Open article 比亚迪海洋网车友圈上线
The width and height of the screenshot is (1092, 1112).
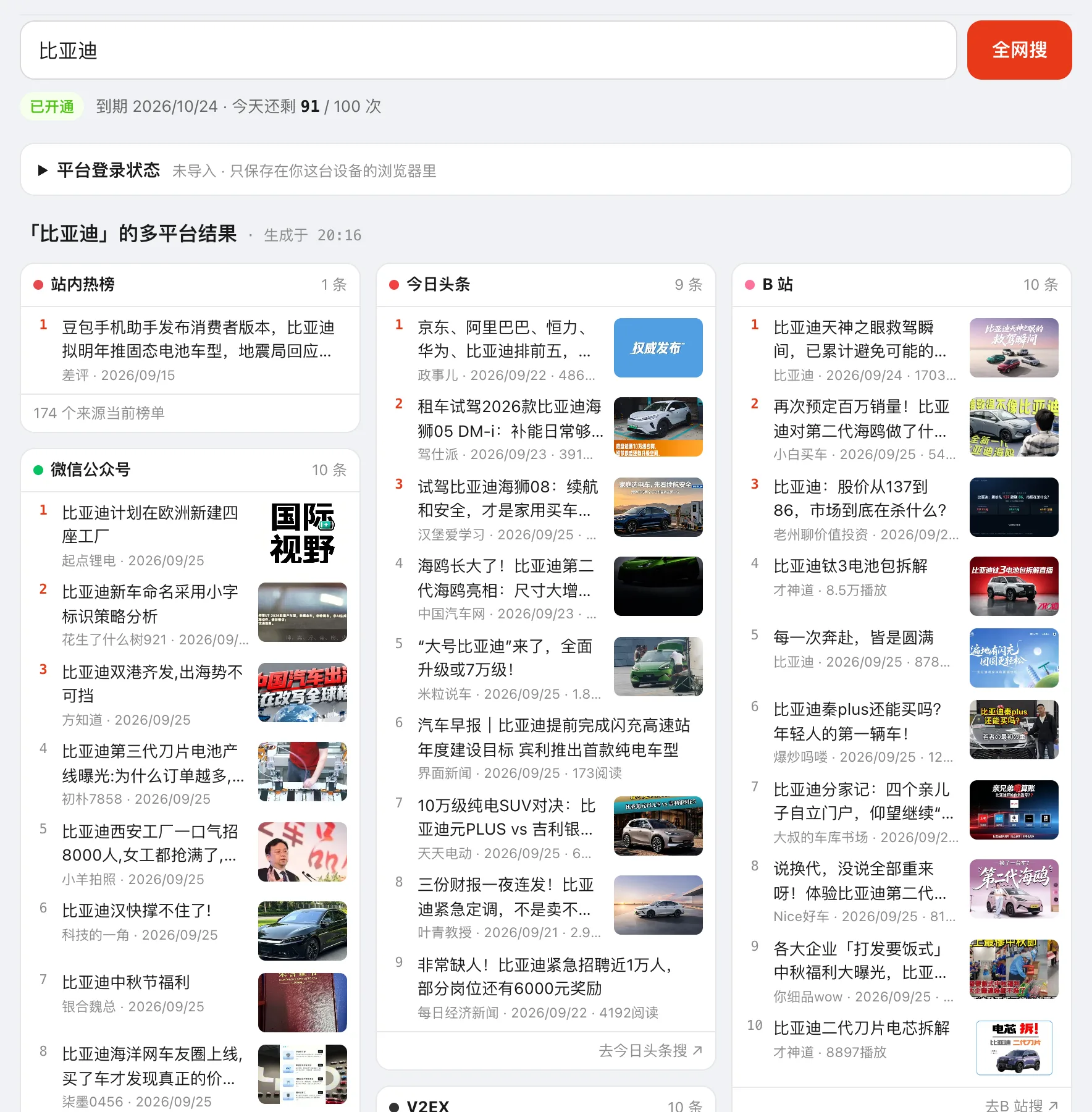coord(153,1066)
